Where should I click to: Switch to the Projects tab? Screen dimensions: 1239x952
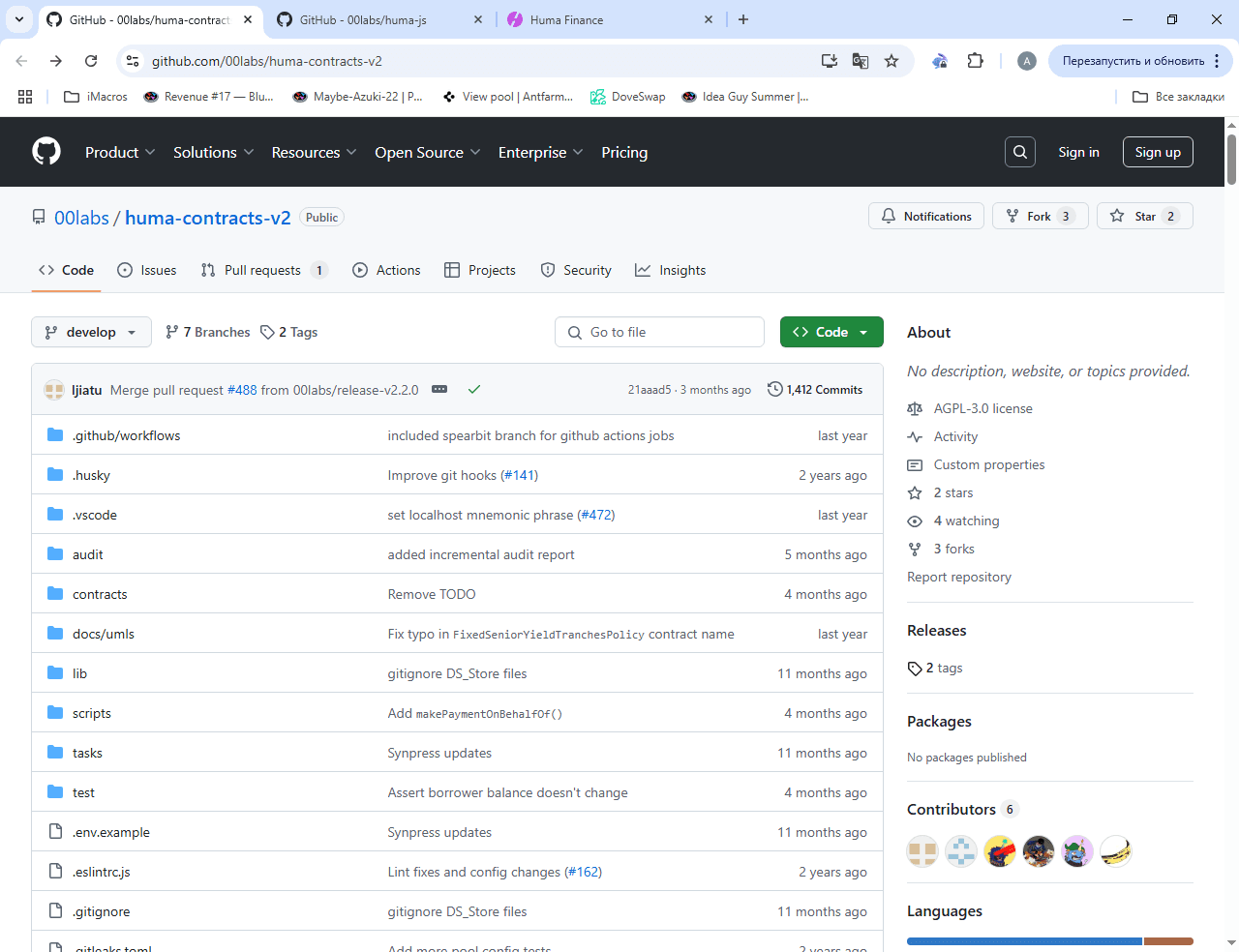[x=480, y=270]
